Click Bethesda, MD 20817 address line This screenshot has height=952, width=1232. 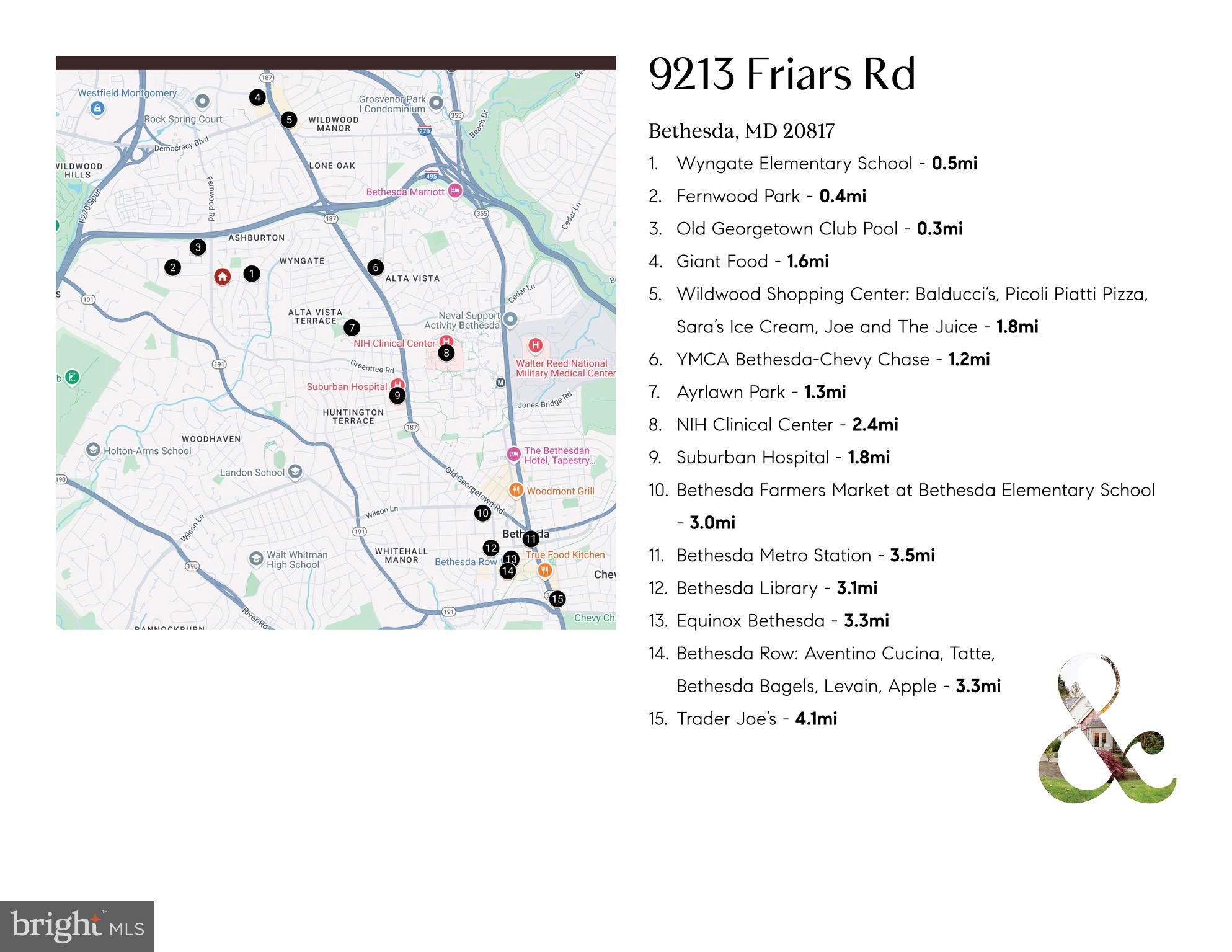(x=742, y=131)
